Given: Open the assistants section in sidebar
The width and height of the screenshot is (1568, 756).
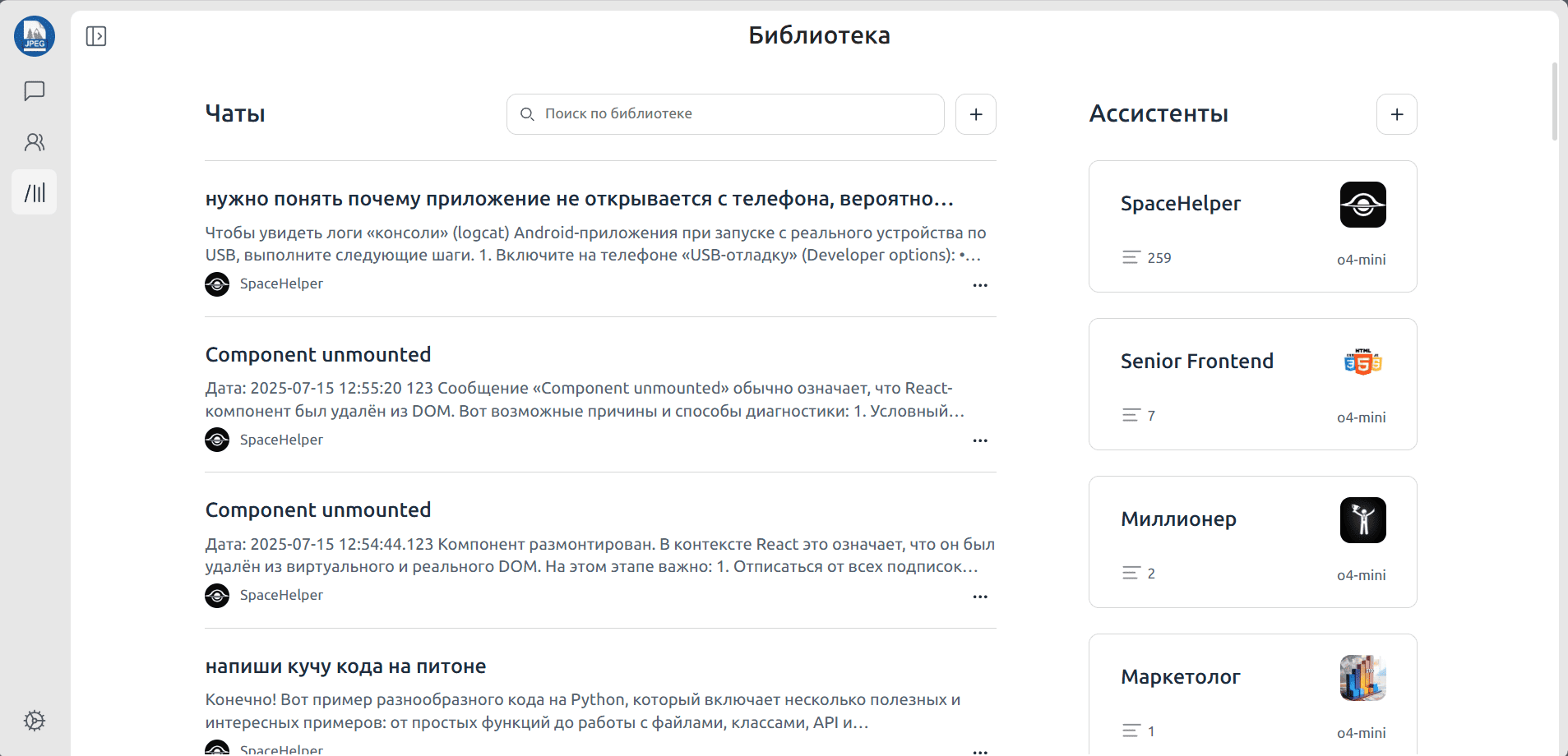Looking at the screenshot, I should point(35,142).
